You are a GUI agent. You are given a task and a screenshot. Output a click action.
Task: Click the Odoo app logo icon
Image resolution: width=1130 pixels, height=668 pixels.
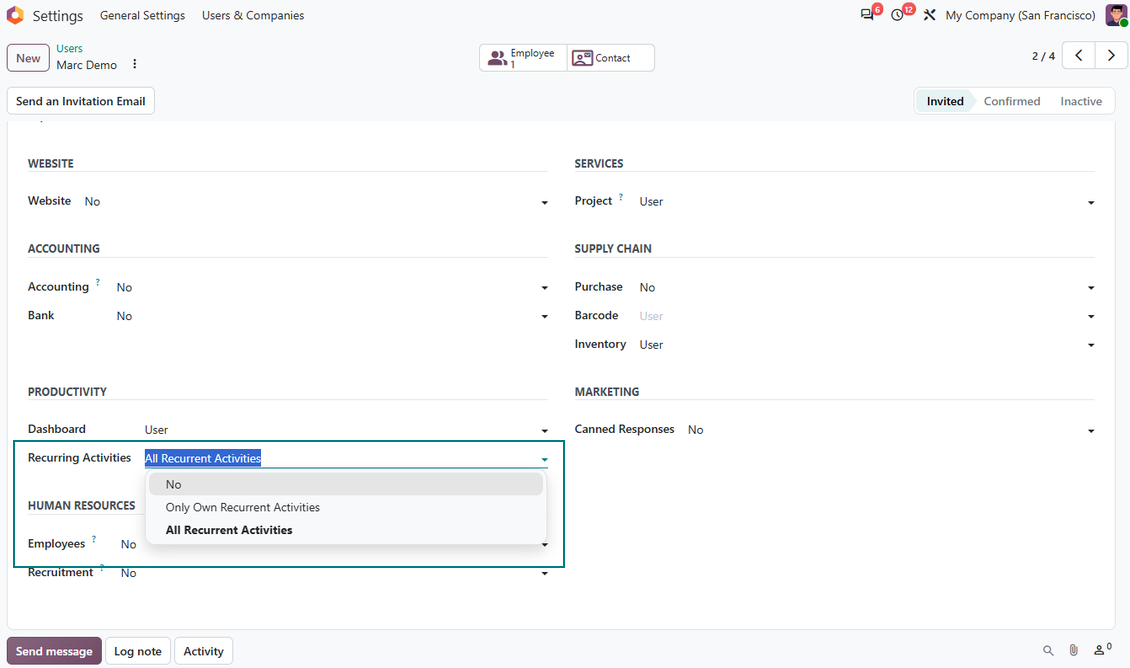[x=15, y=15]
